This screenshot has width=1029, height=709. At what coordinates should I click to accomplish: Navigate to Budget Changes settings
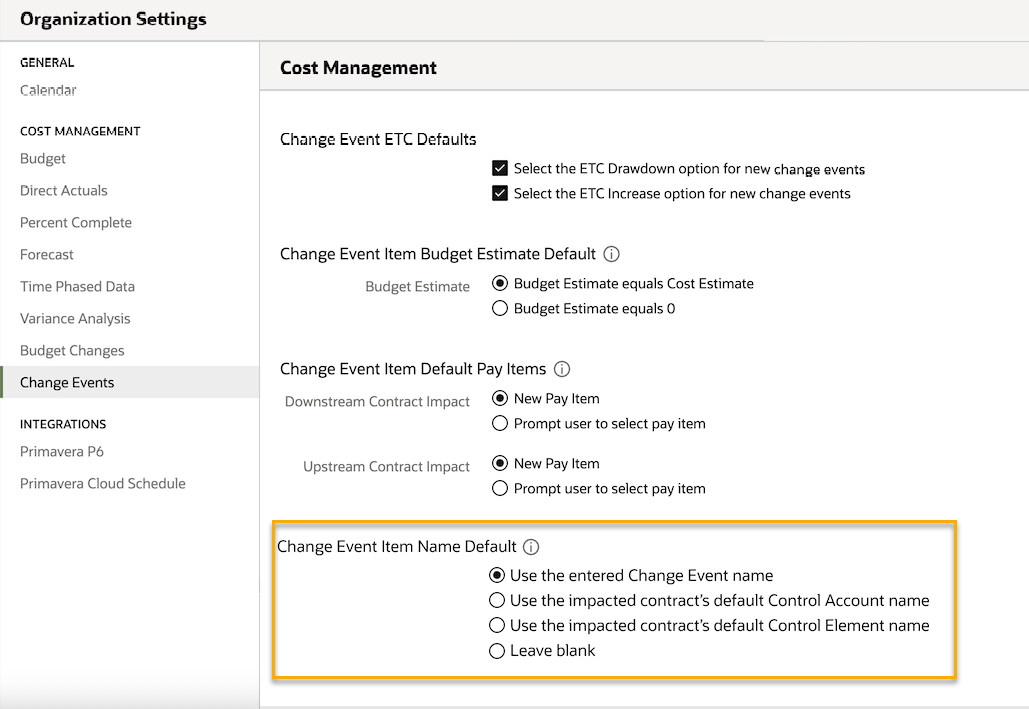click(x=72, y=350)
